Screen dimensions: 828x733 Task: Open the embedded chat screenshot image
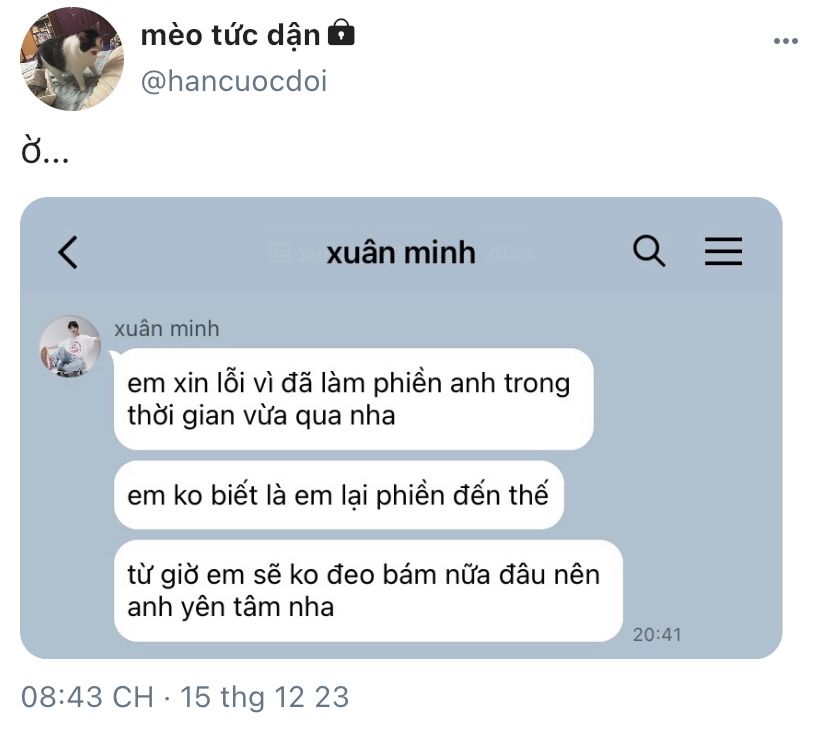pos(401,428)
